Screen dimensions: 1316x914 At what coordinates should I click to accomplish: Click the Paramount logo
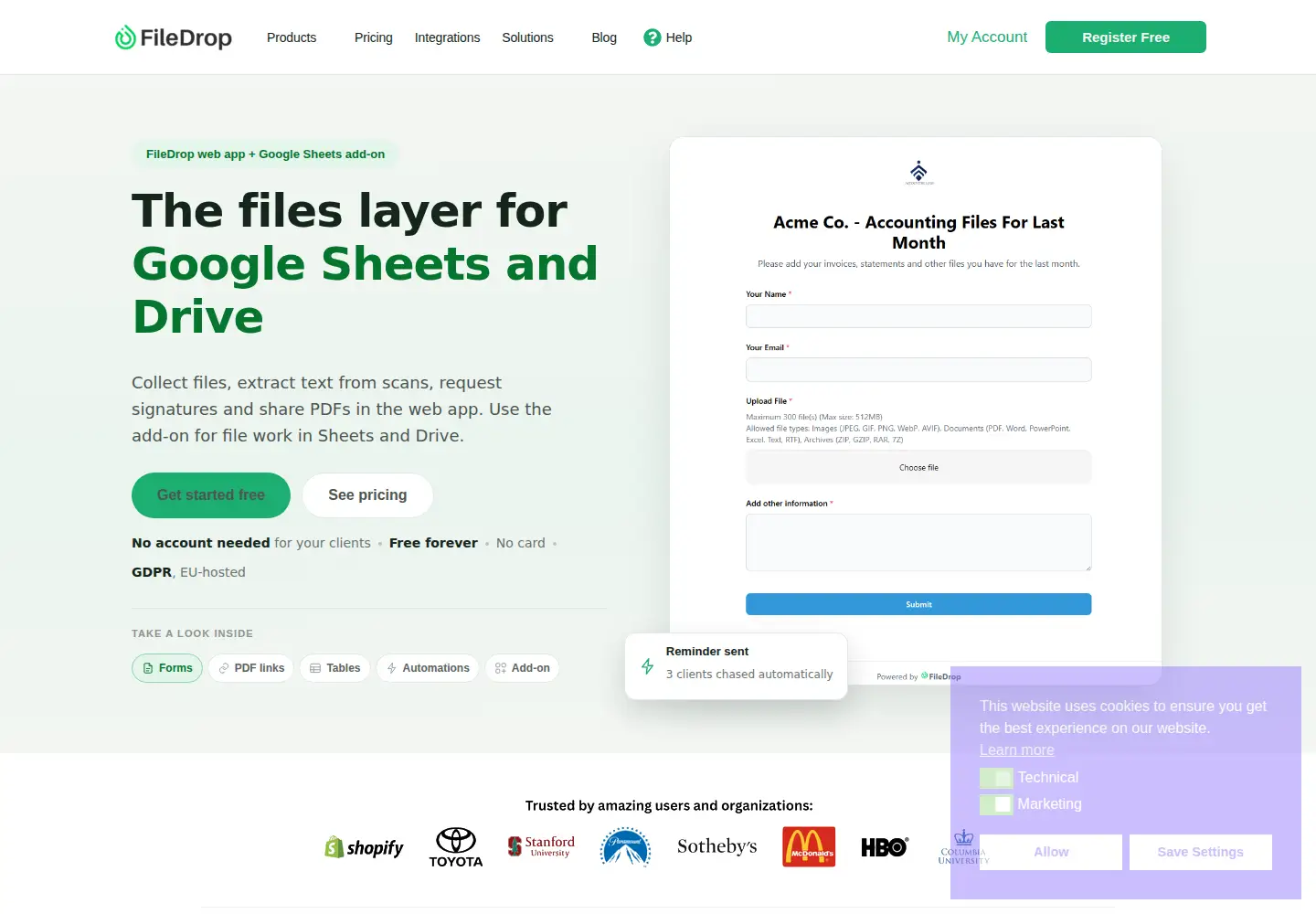coord(625,847)
